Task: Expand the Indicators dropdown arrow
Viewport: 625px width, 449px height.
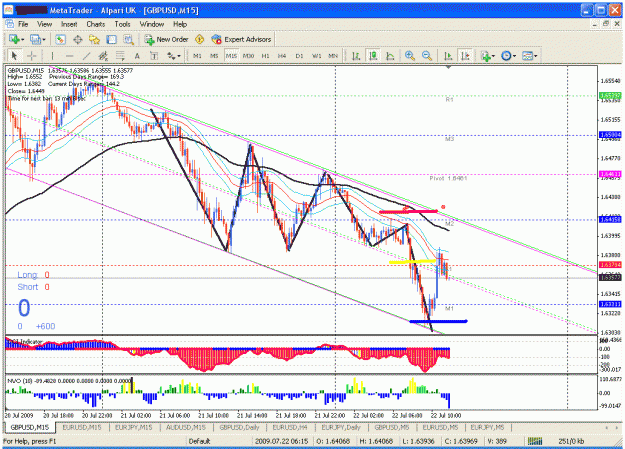Action: [x=493, y=56]
